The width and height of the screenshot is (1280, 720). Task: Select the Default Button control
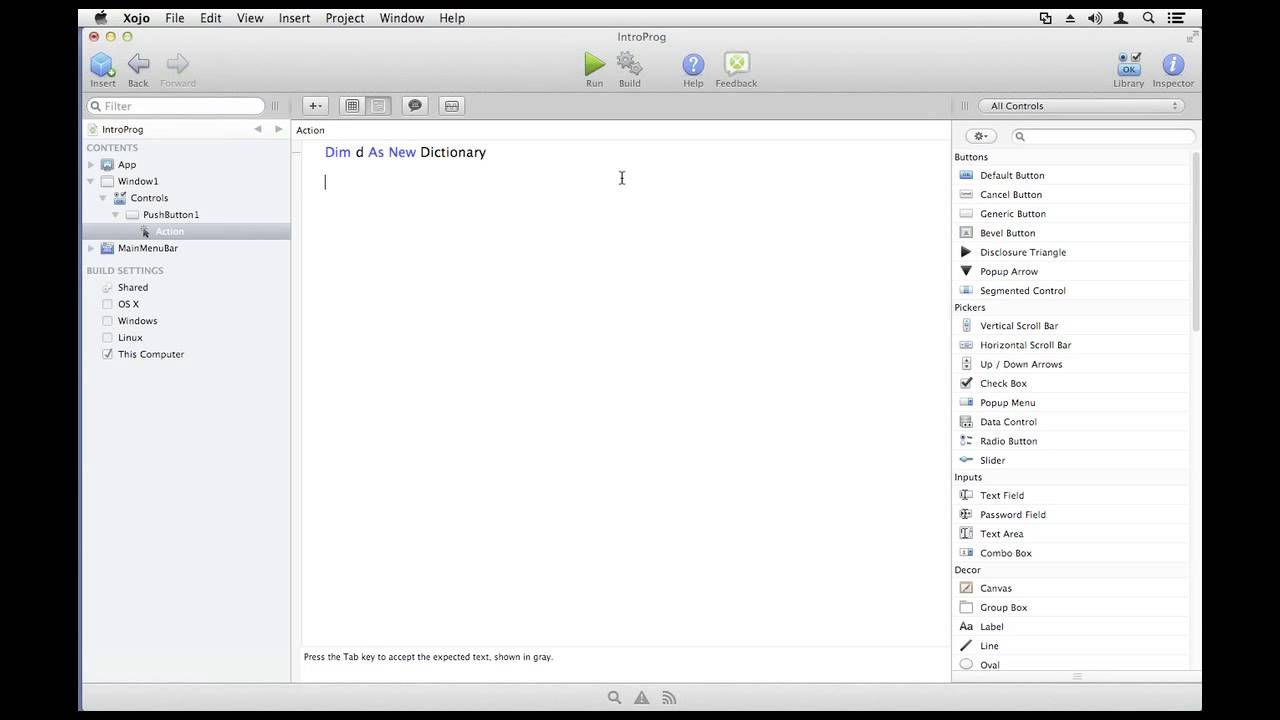point(1011,175)
